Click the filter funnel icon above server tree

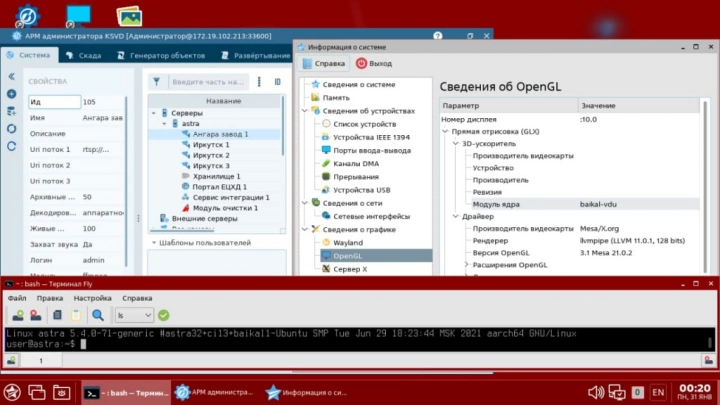point(157,82)
